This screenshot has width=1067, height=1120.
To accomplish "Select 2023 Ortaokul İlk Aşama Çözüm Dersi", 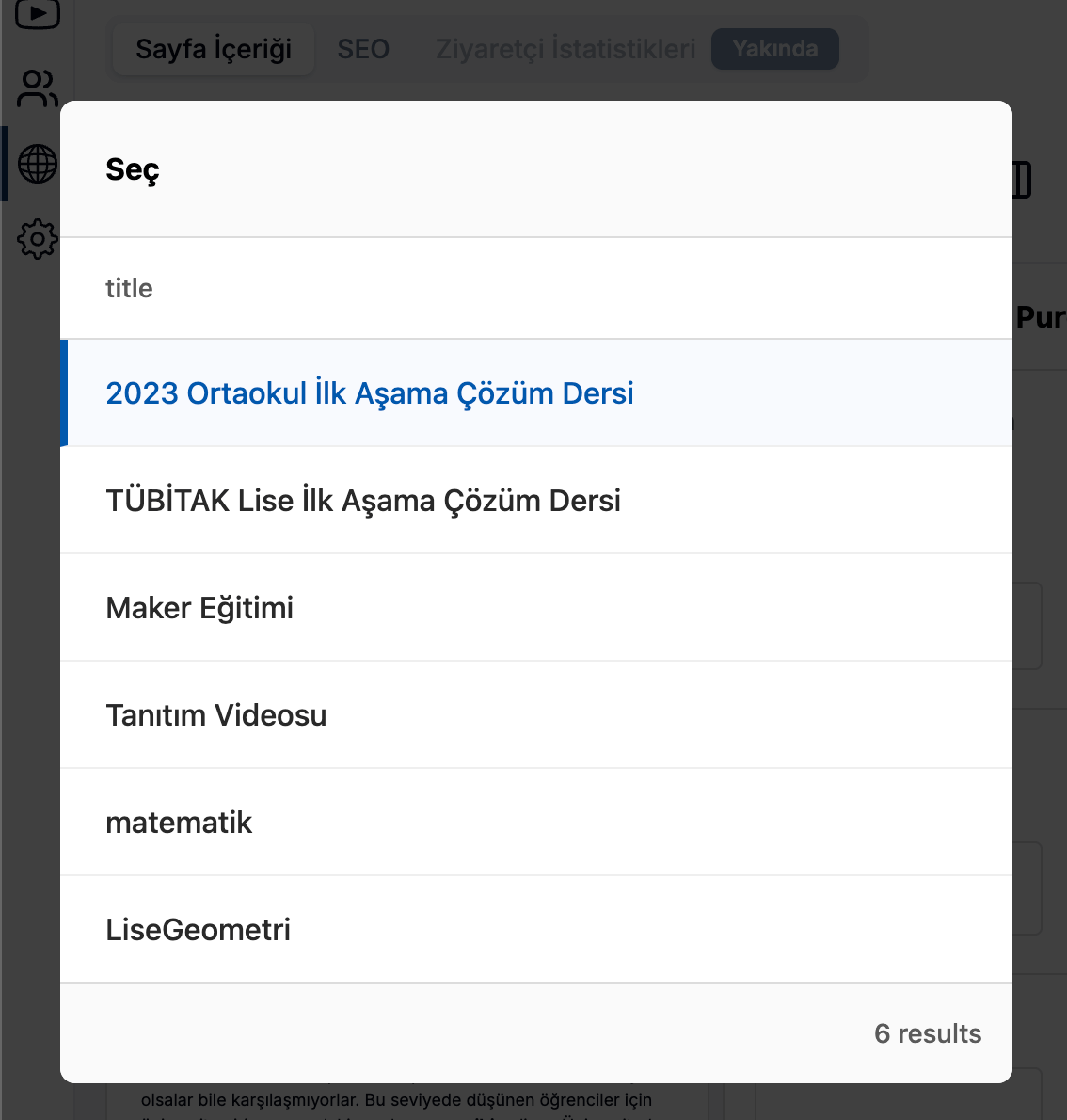I will [370, 393].
